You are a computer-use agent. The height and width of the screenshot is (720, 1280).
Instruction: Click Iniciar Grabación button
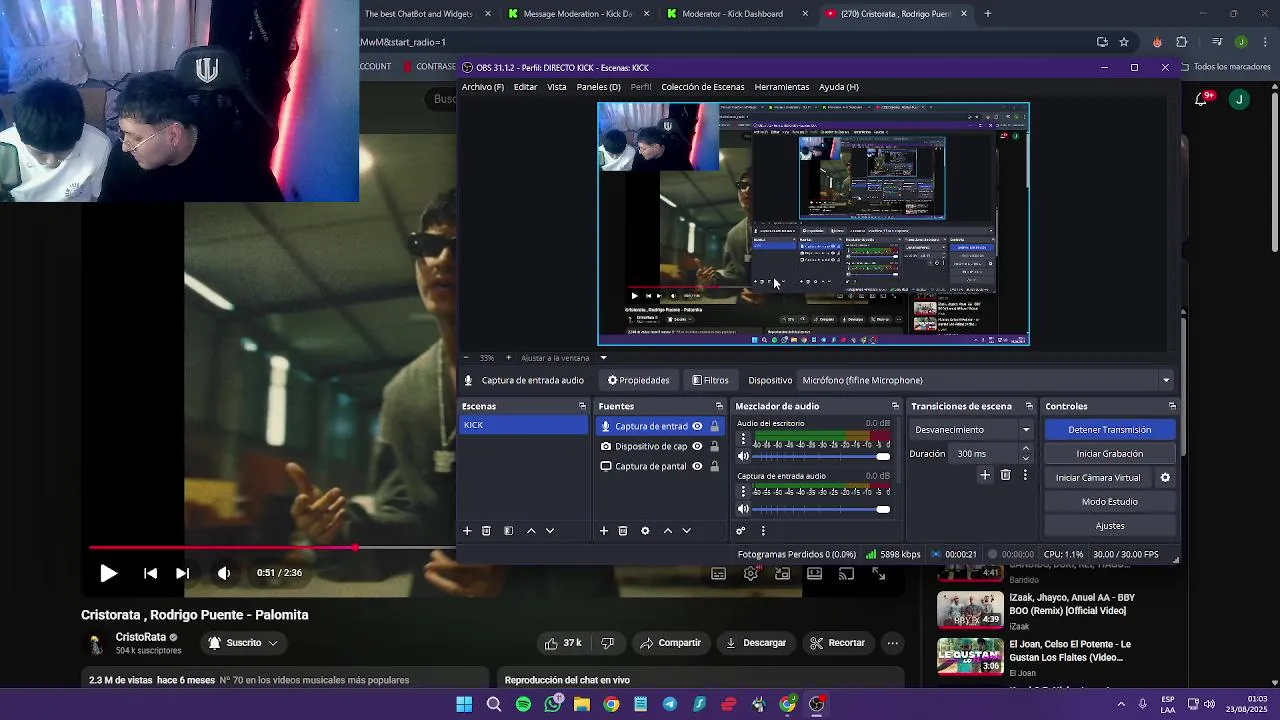(1110, 454)
